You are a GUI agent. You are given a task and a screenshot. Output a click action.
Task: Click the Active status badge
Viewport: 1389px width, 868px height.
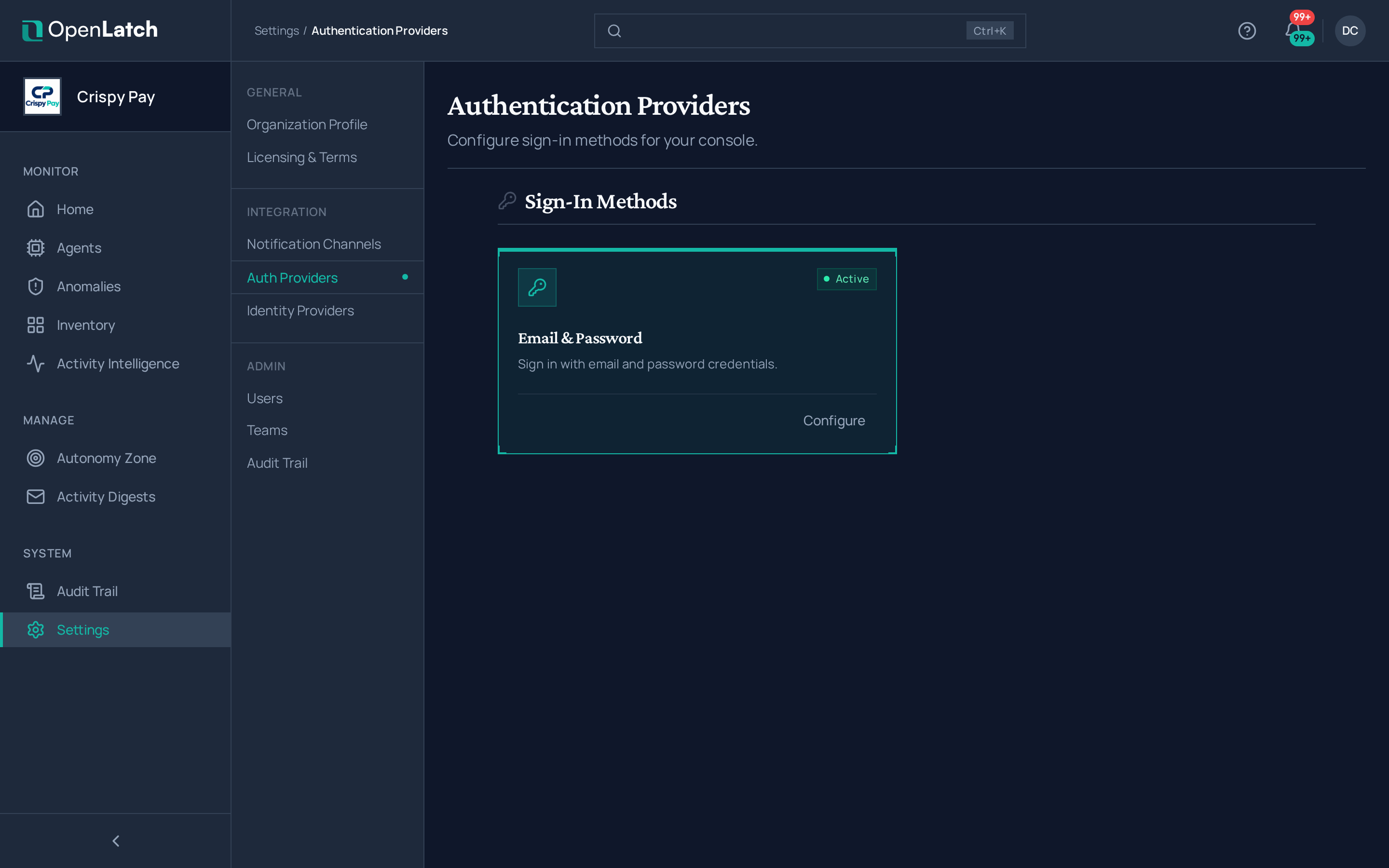846,279
